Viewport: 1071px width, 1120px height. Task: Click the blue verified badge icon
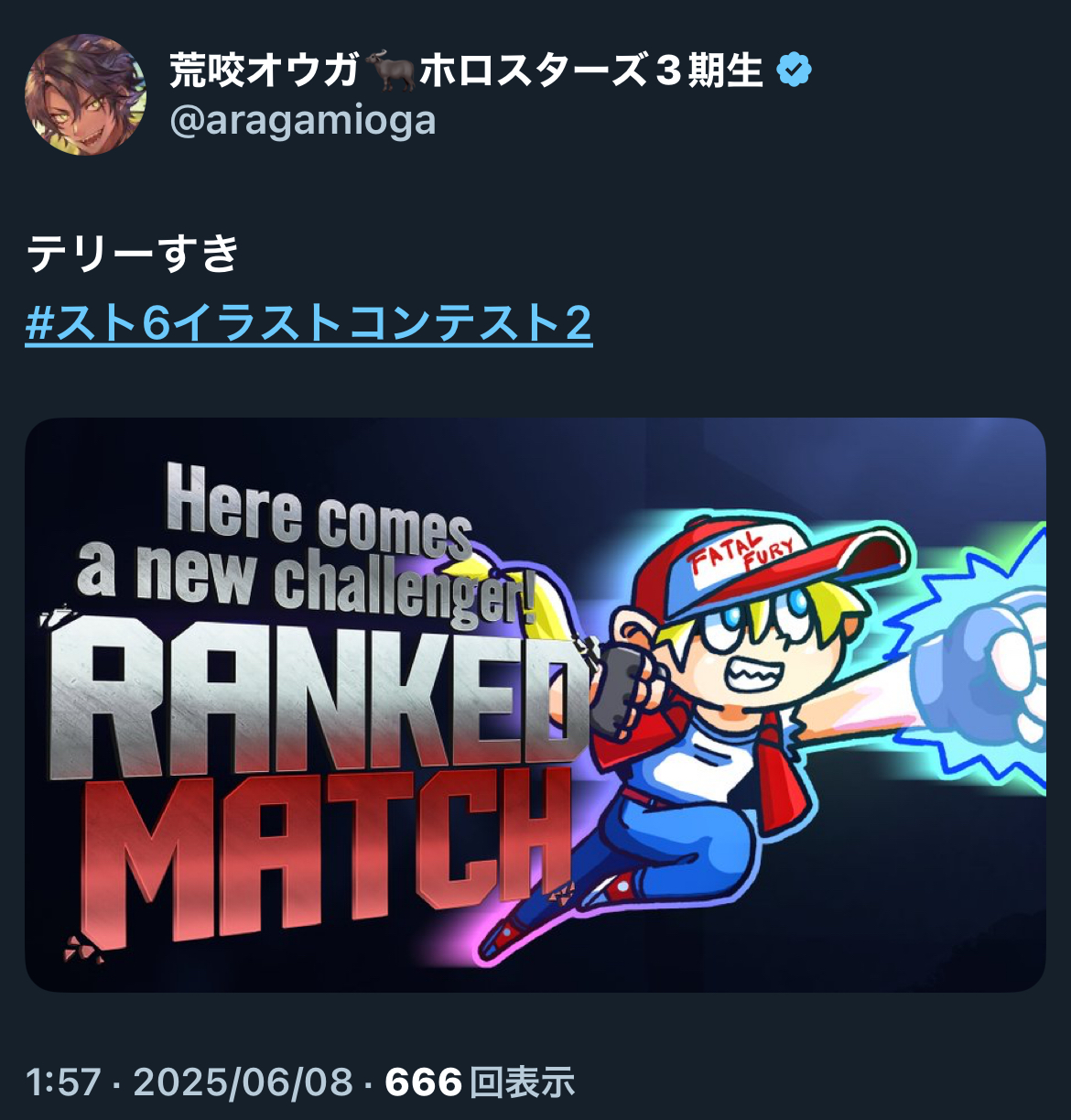tap(795, 71)
